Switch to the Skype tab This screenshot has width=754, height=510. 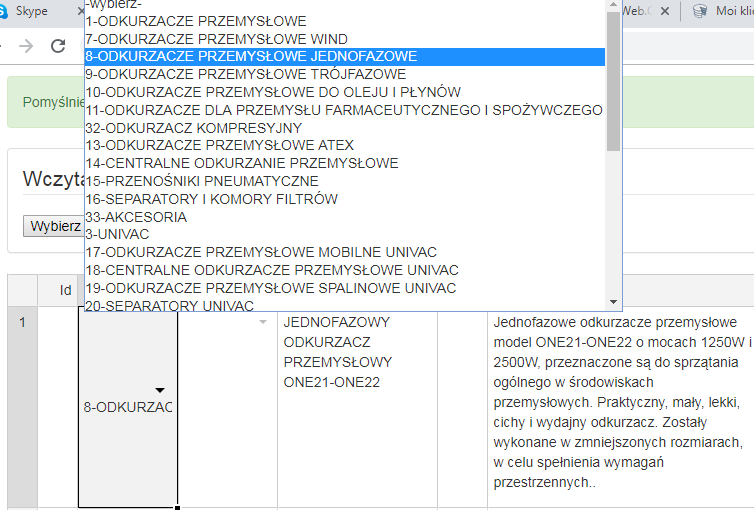(x=31, y=11)
